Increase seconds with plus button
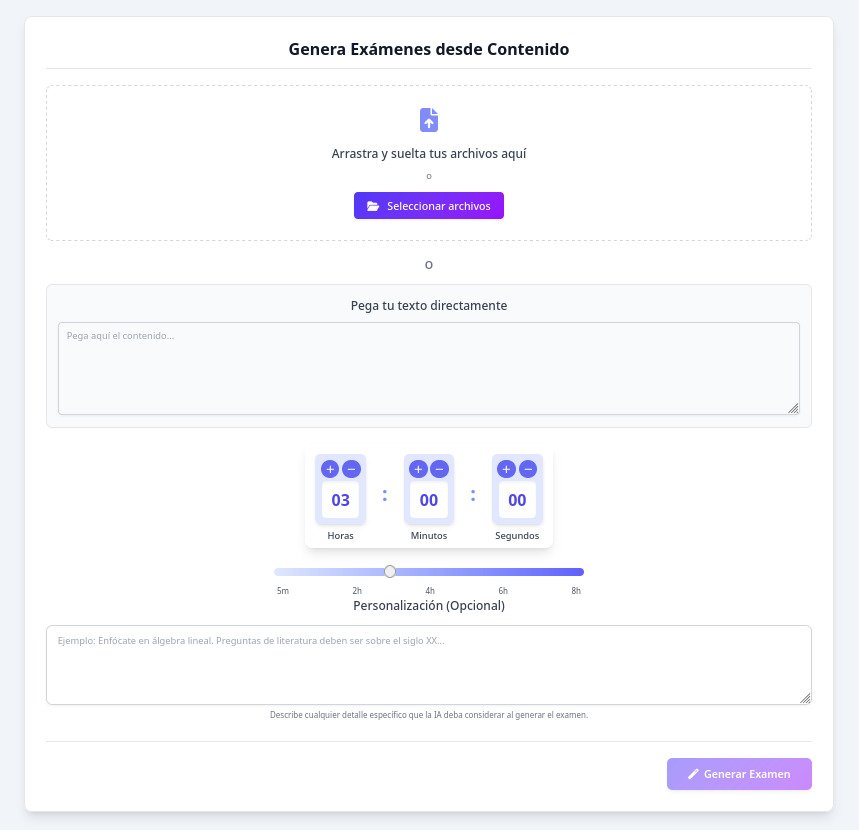This screenshot has width=859, height=830. pyautogui.click(x=506, y=469)
